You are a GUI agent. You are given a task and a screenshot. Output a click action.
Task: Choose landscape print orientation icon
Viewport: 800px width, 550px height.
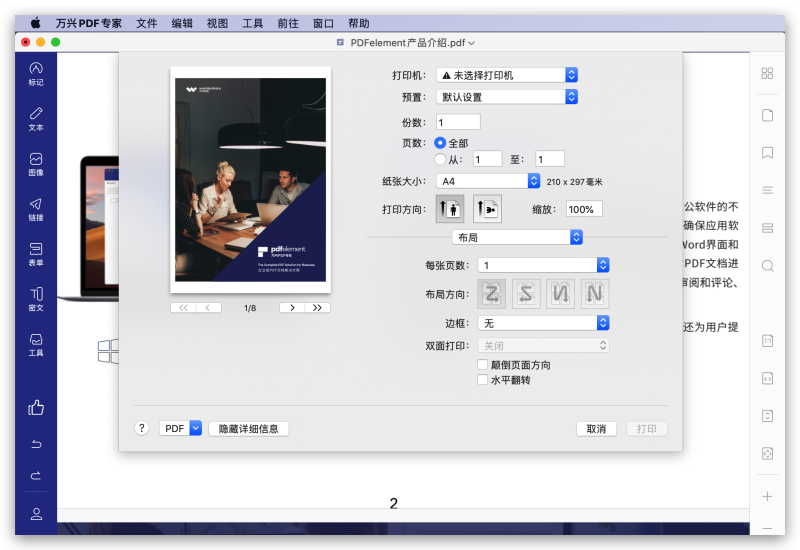[487, 209]
